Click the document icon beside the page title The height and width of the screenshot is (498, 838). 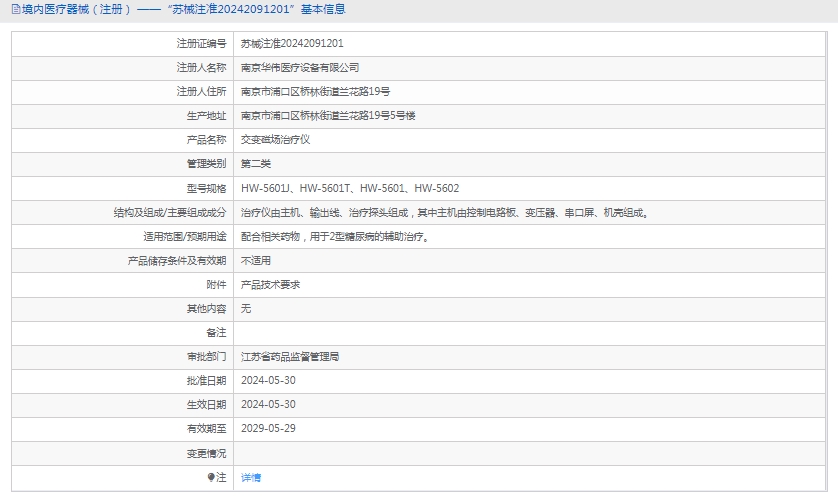tap(14, 9)
